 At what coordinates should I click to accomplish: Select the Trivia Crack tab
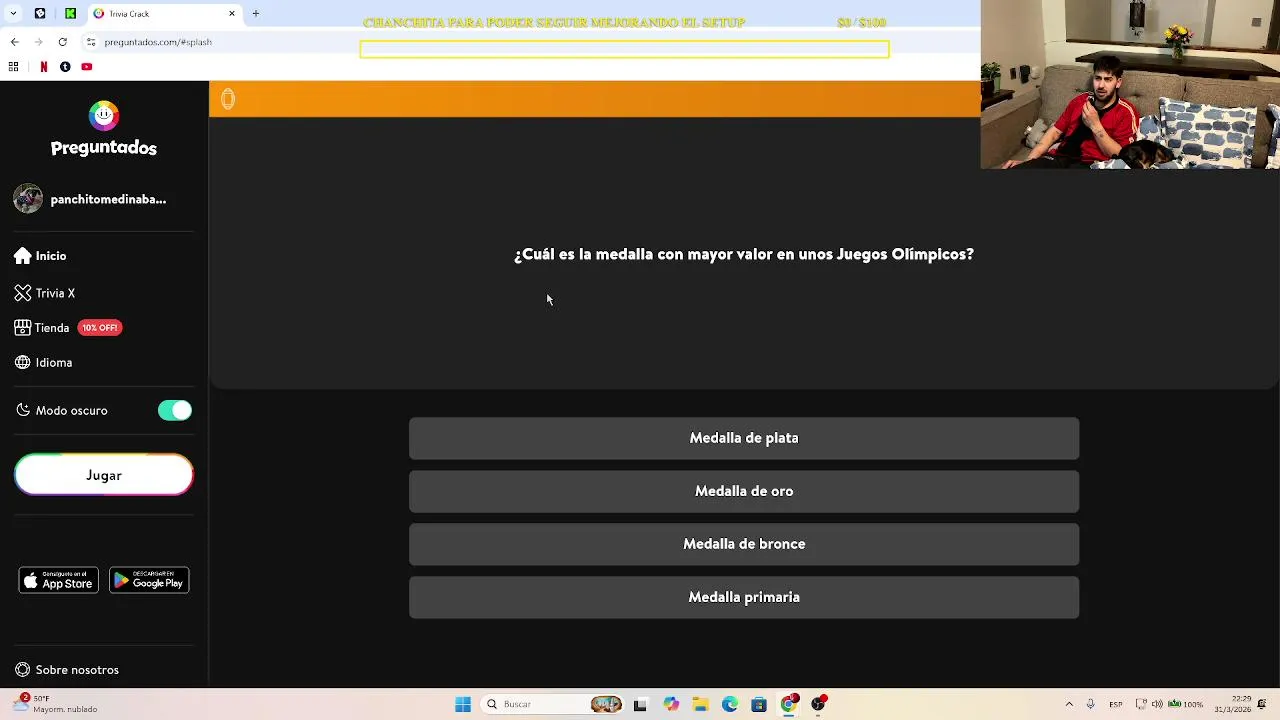click(x=164, y=14)
